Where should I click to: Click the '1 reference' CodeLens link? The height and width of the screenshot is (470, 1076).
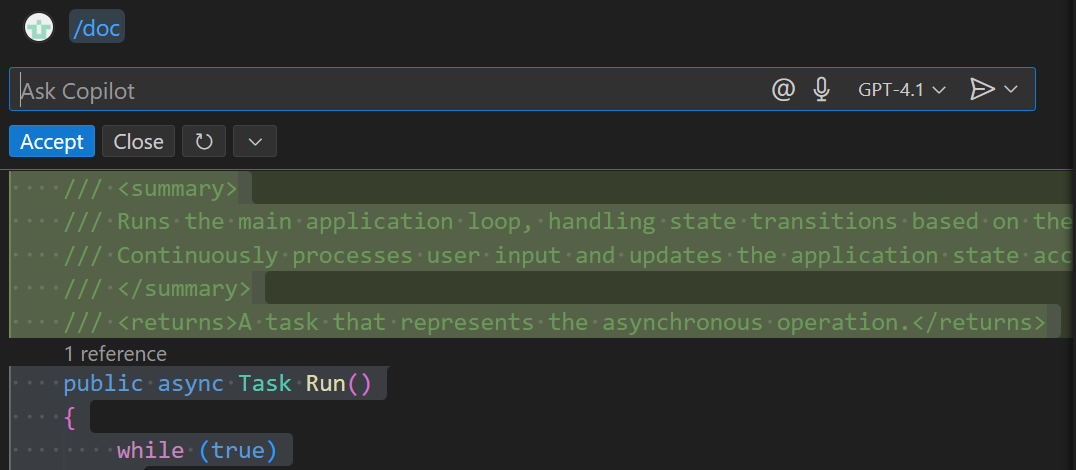click(x=115, y=354)
